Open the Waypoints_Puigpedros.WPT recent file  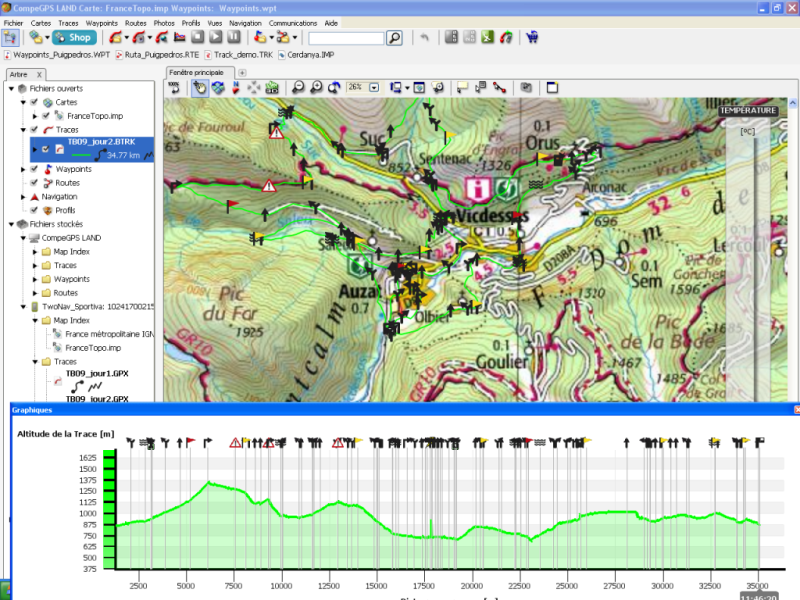coord(57,55)
